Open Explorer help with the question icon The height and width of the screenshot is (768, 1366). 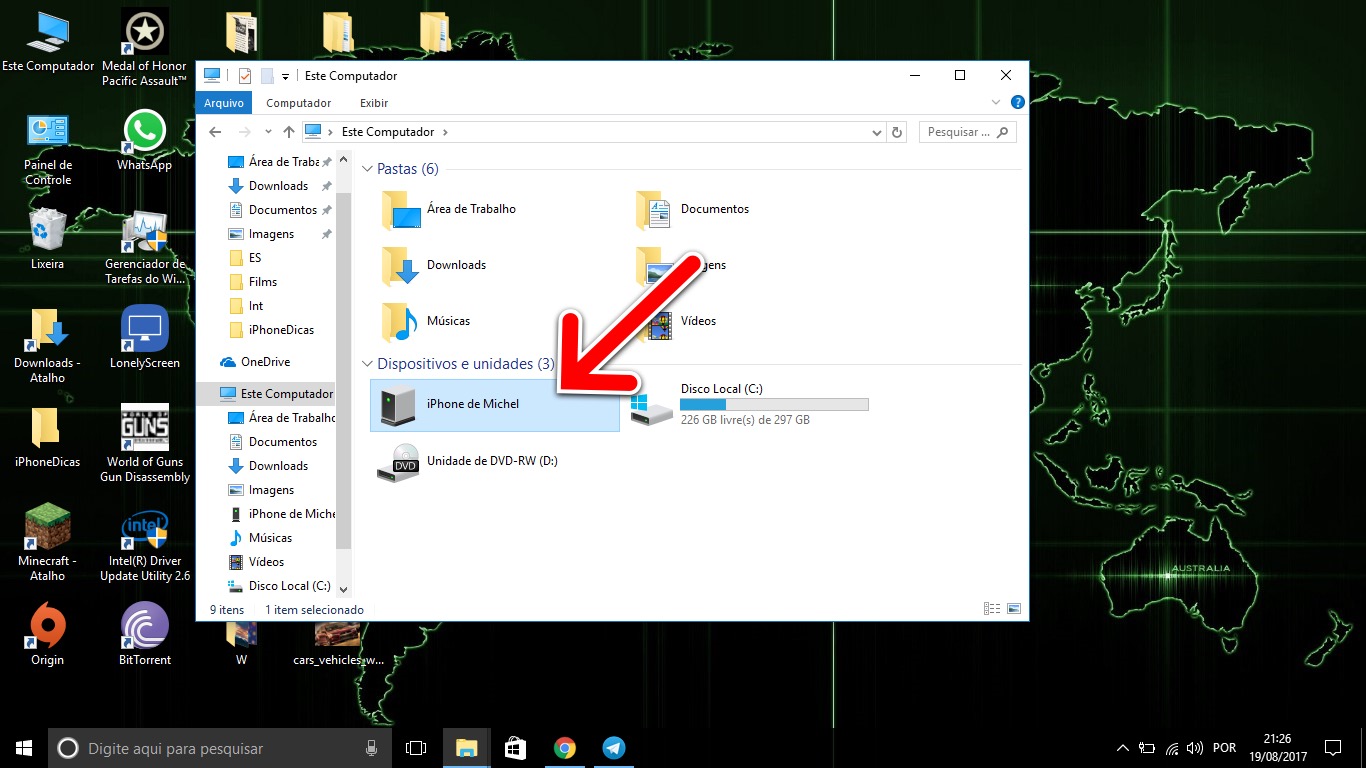coord(1017,102)
